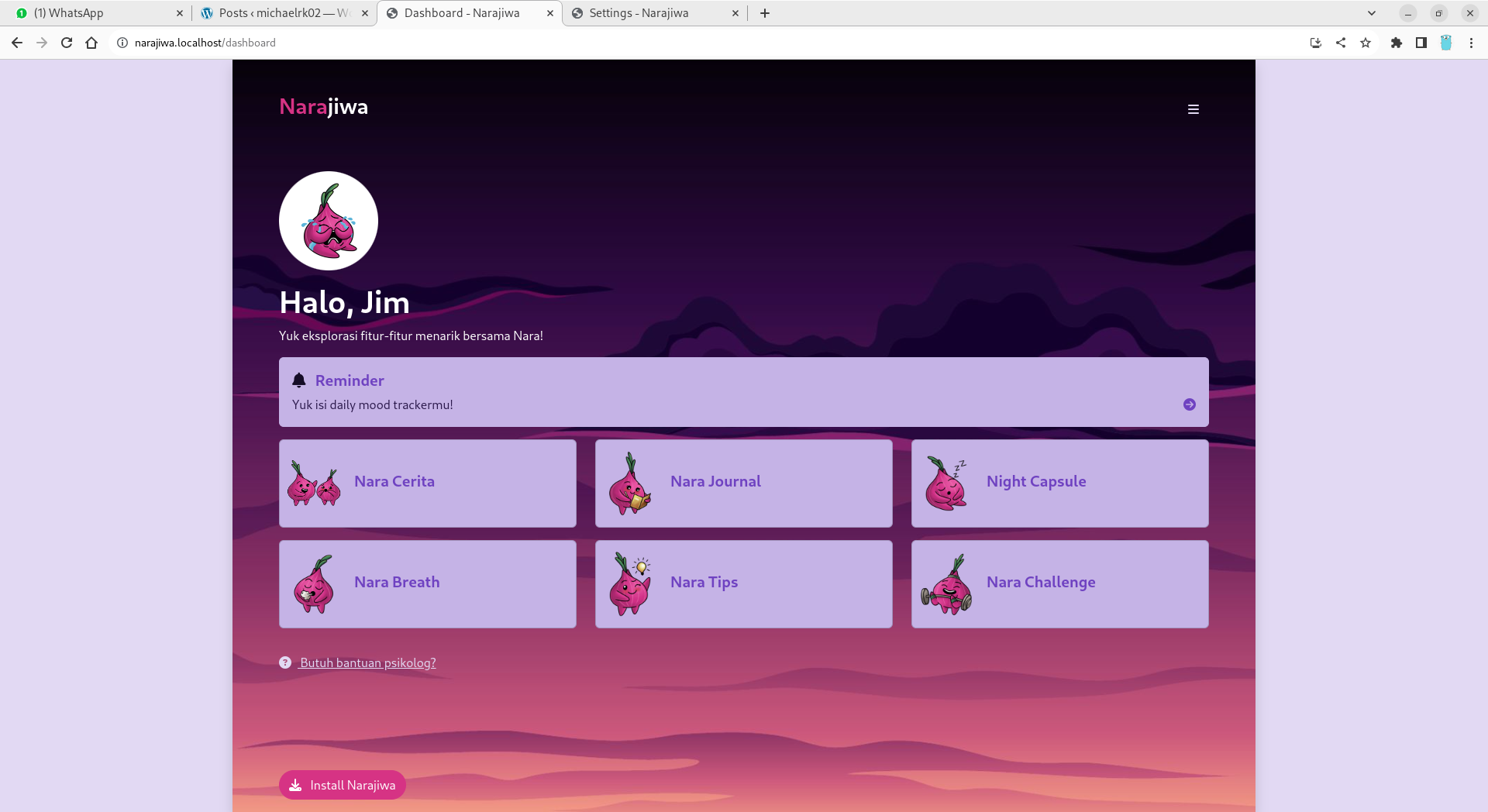1488x812 pixels.
Task: Click the Nara Tips lightbulb onion icon
Action: tap(630, 584)
